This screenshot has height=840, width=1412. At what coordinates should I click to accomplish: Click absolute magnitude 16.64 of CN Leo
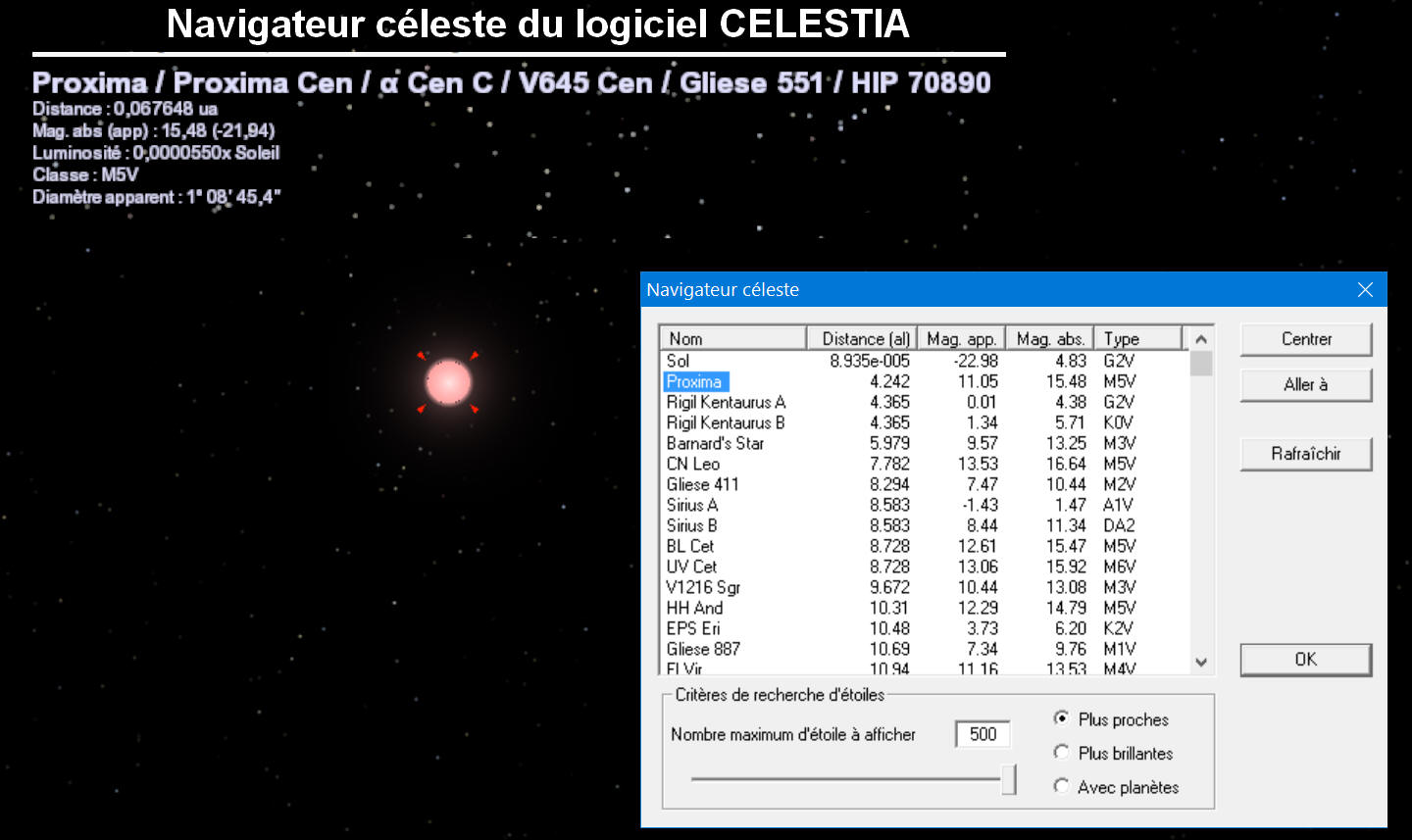point(1066,464)
